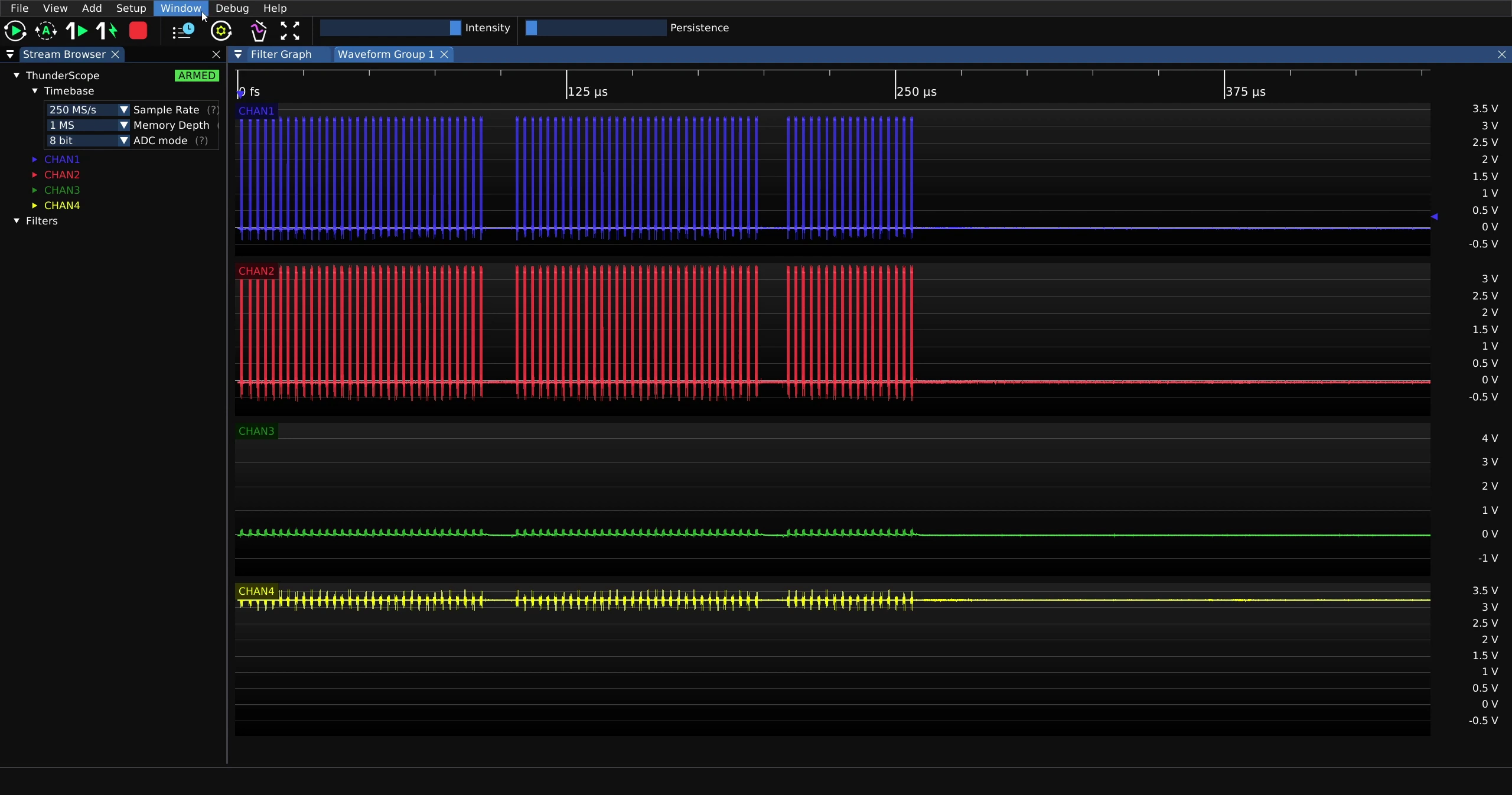Switch to the Filter Graph tab
The height and width of the screenshot is (795, 1512).
(x=281, y=54)
